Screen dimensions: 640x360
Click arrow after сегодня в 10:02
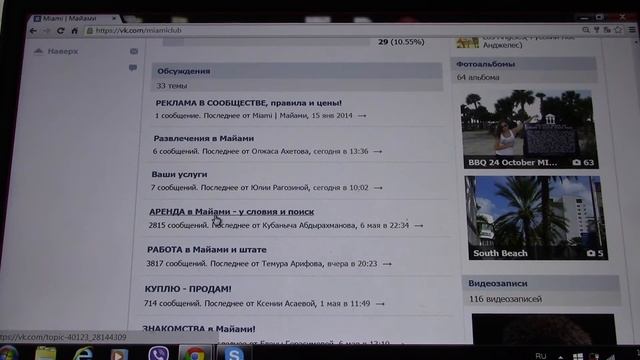point(378,188)
